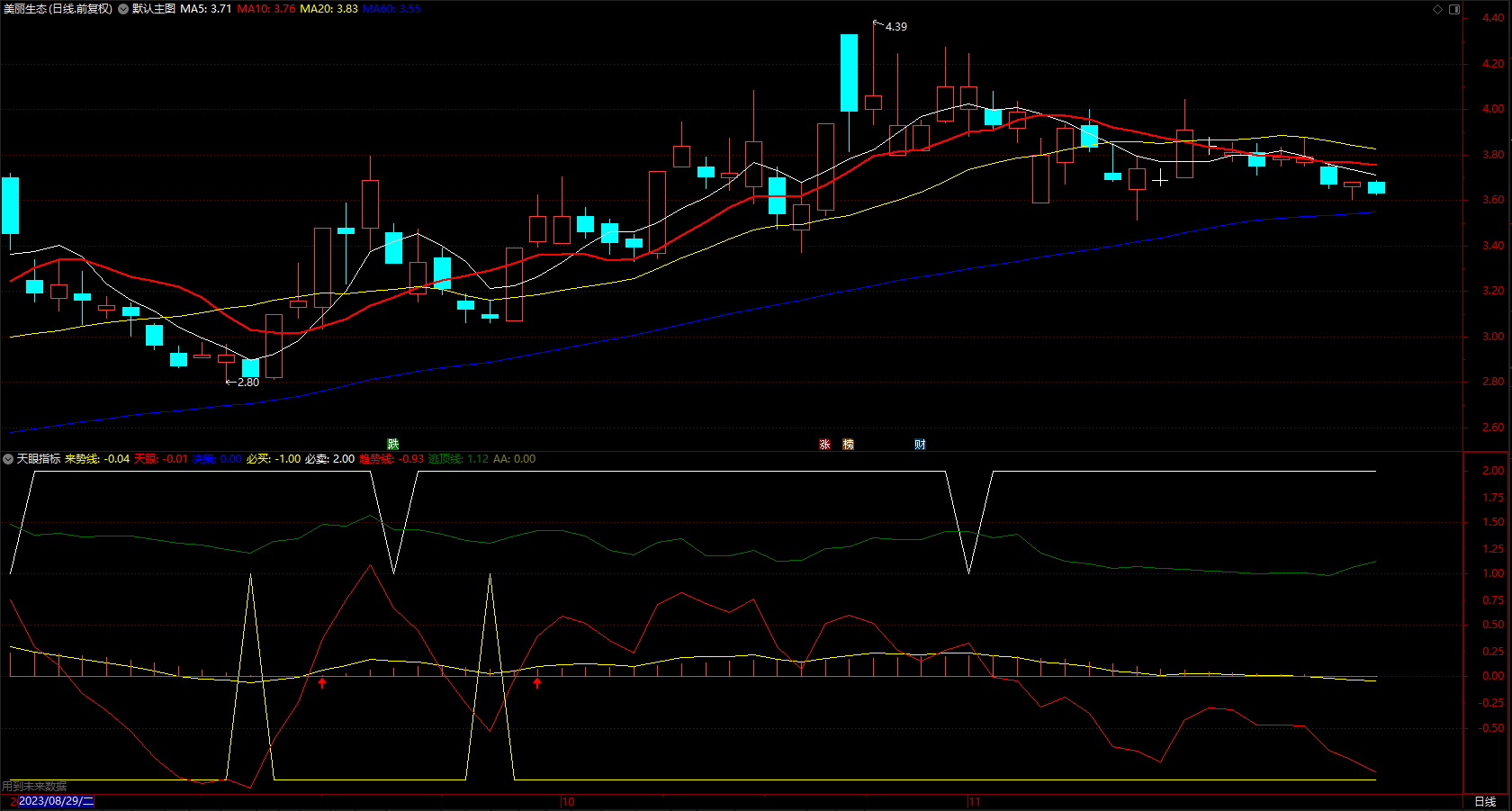Click the 必卖: 2.00 readout
Viewport: 1512px width, 811px height.
[329, 459]
